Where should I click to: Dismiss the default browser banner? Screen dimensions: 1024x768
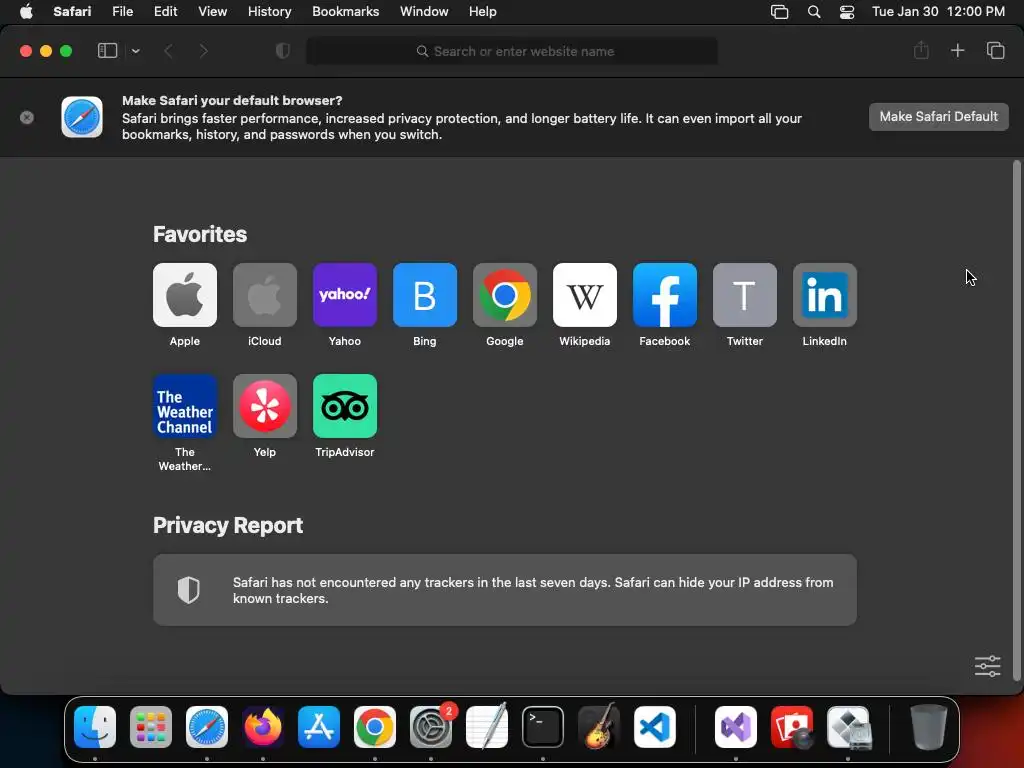27,118
